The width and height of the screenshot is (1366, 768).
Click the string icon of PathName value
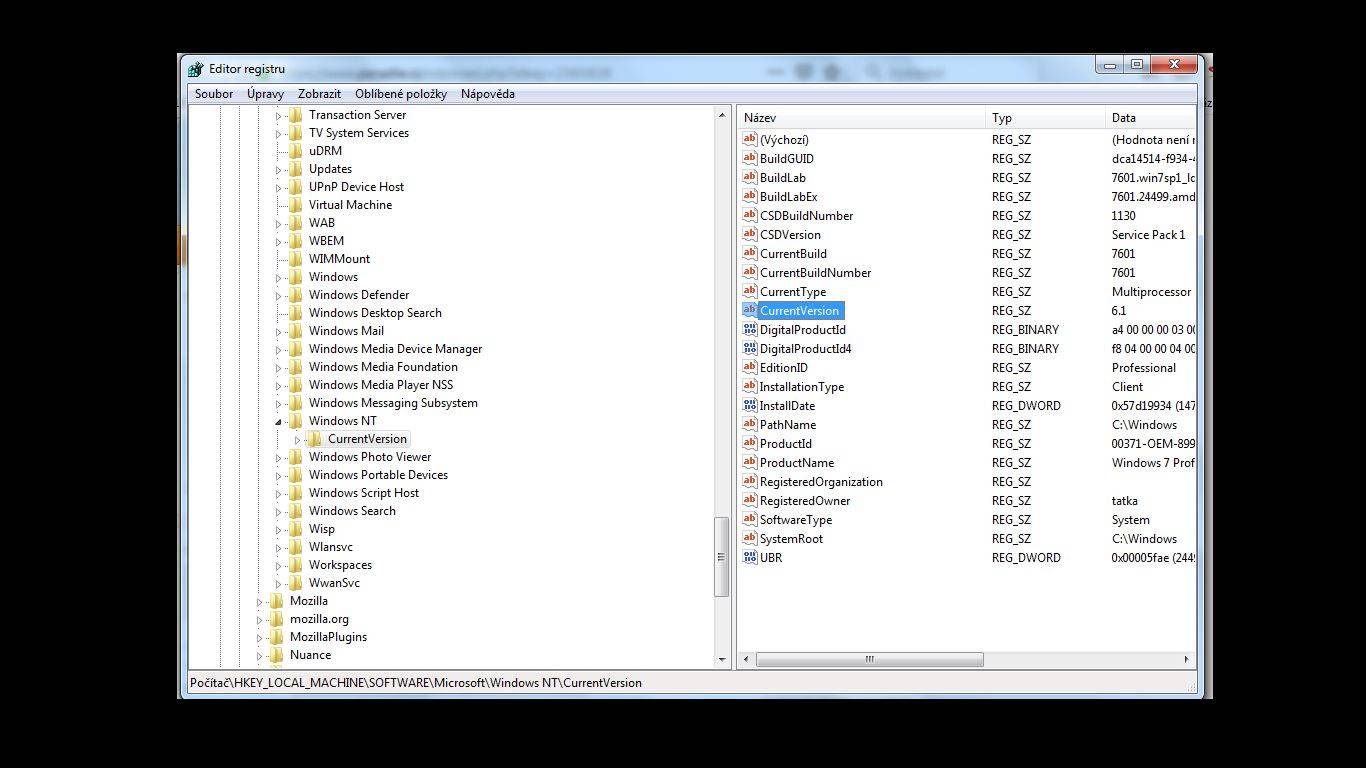coord(750,424)
